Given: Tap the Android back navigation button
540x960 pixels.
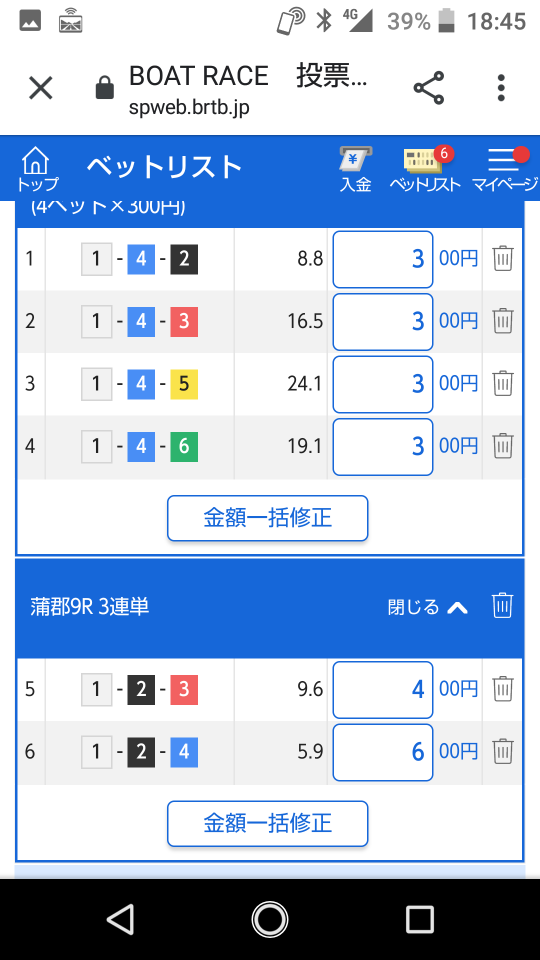Looking at the screenshot, I should [x=120, y=920].
